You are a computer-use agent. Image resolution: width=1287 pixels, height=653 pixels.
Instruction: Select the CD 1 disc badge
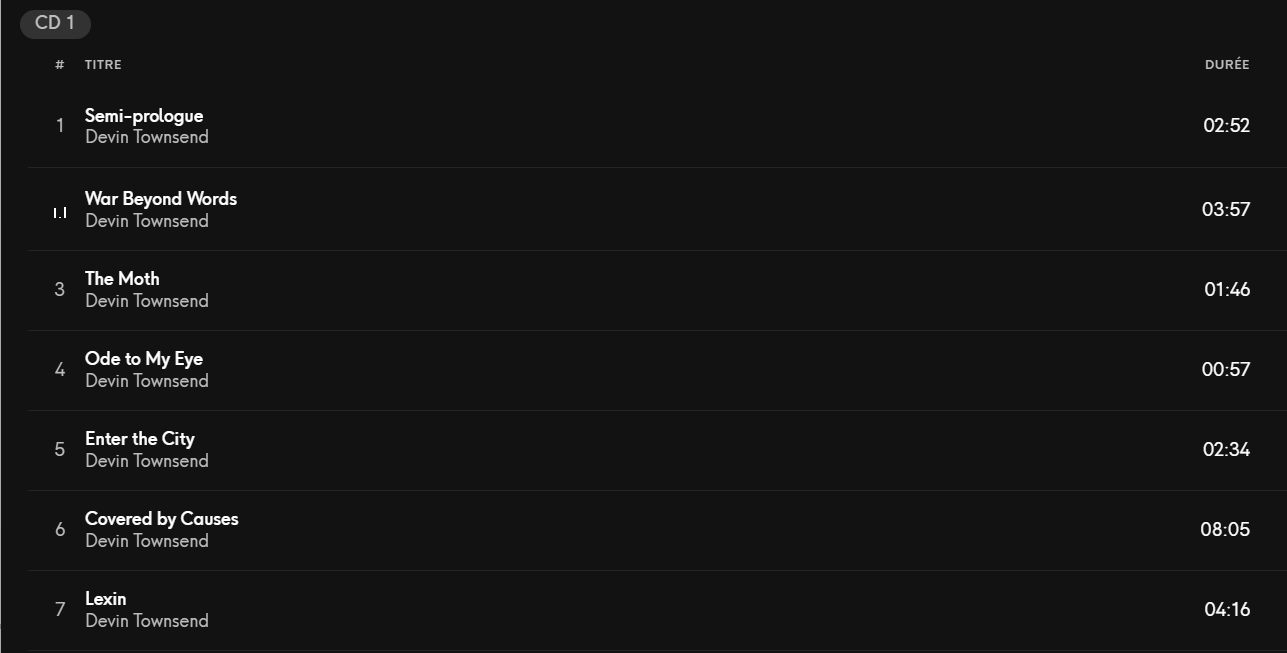(55, 23)
